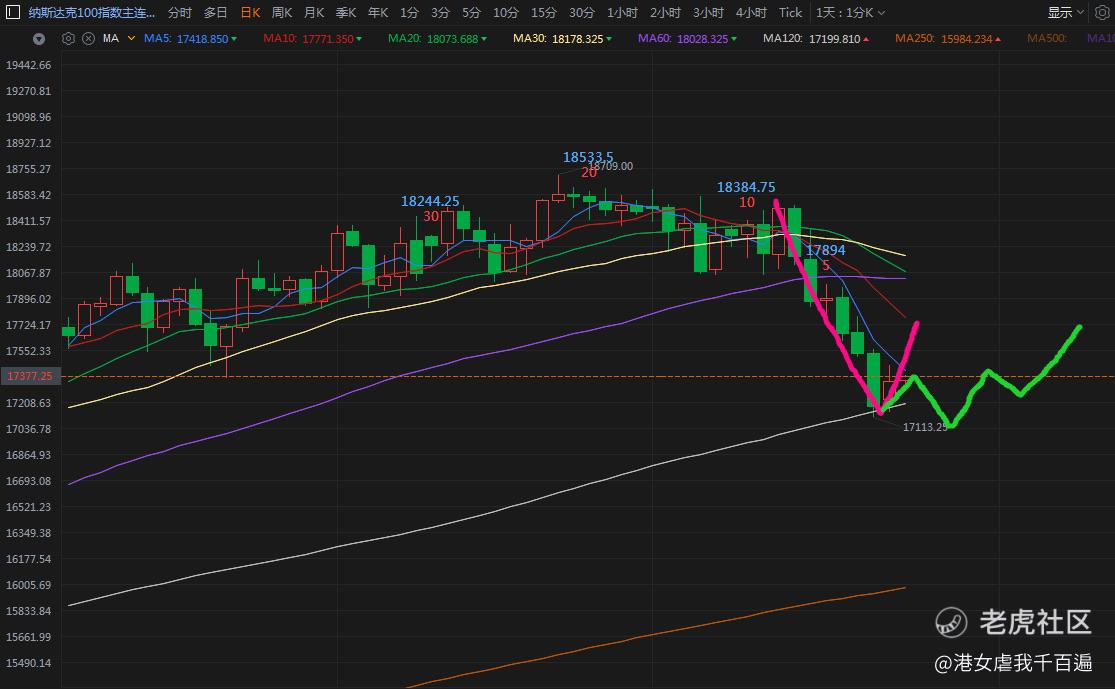Viewport: 1115px width, 689px height.
Task: Switch to 分时 intraday view
Action: pos(179,13)
